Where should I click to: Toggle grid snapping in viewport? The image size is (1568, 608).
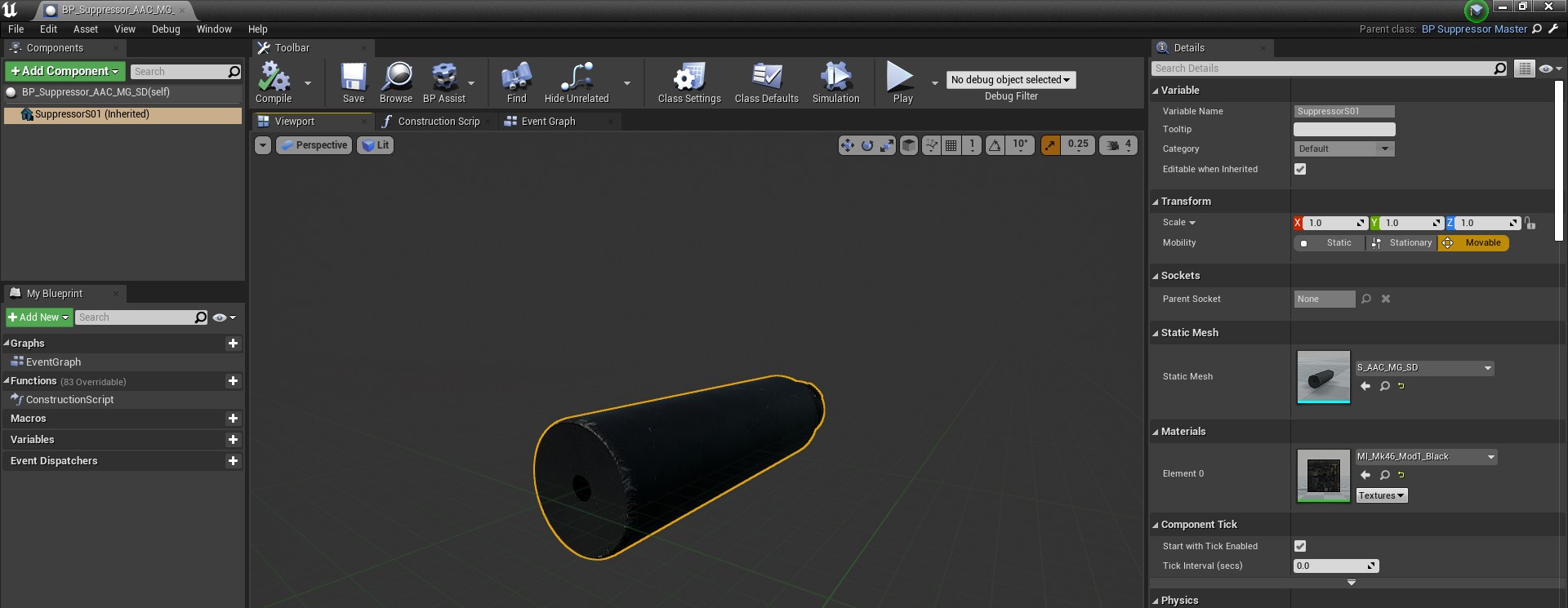(951, 145)
